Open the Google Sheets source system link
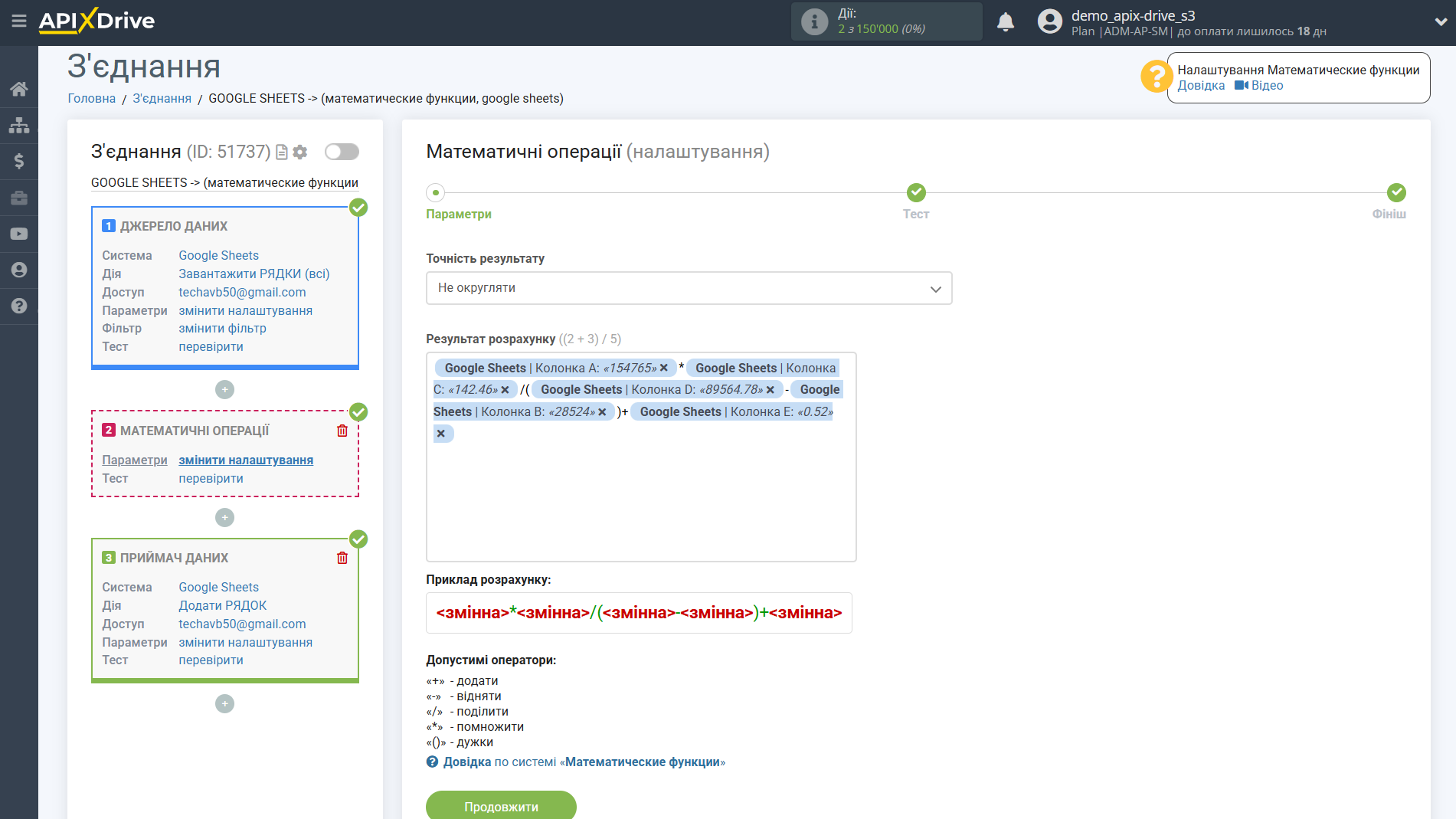This screenshot has height=819, width=1456. coord(219,255)
